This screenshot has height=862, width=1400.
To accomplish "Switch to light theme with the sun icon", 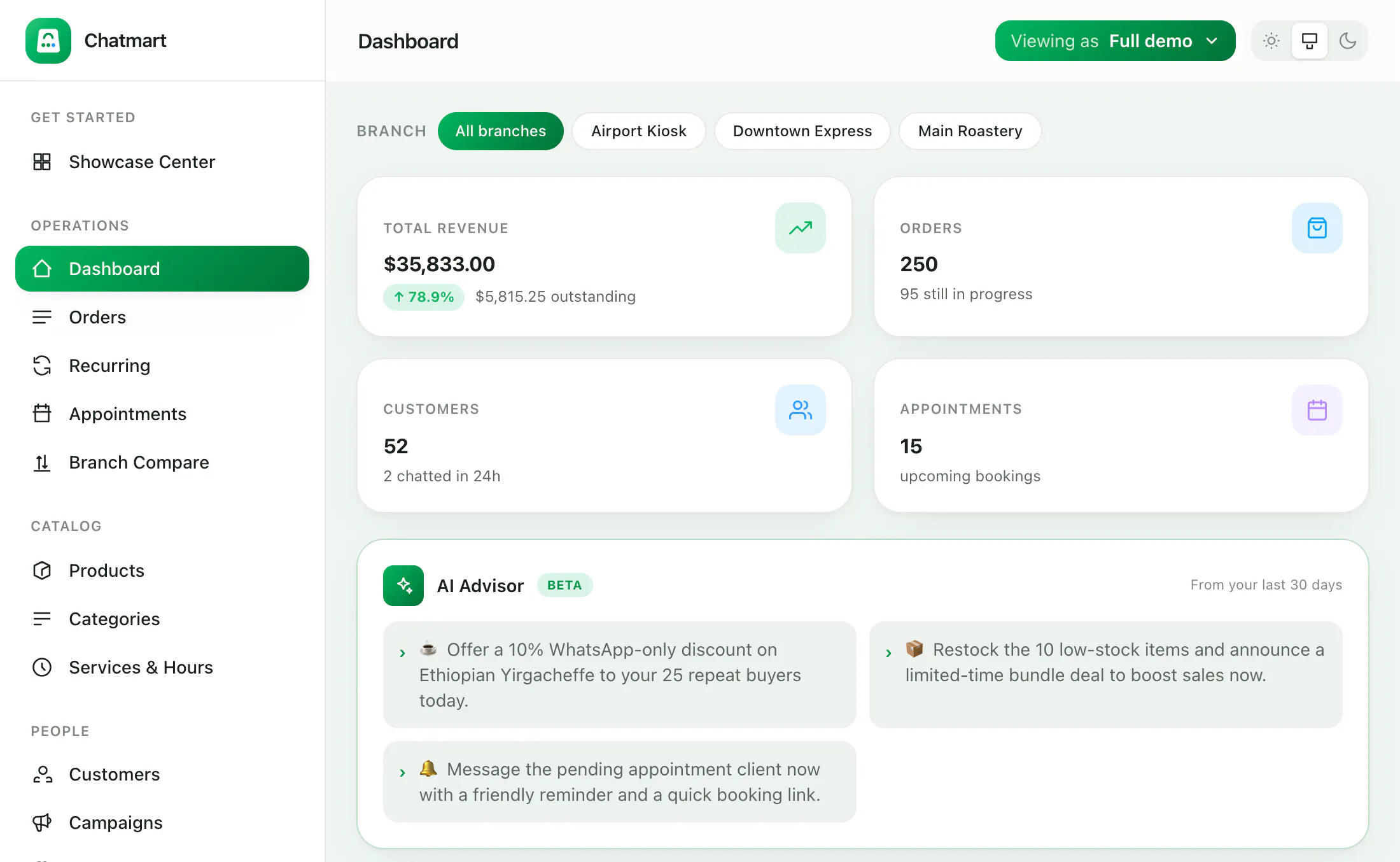I will (1271, 41).
